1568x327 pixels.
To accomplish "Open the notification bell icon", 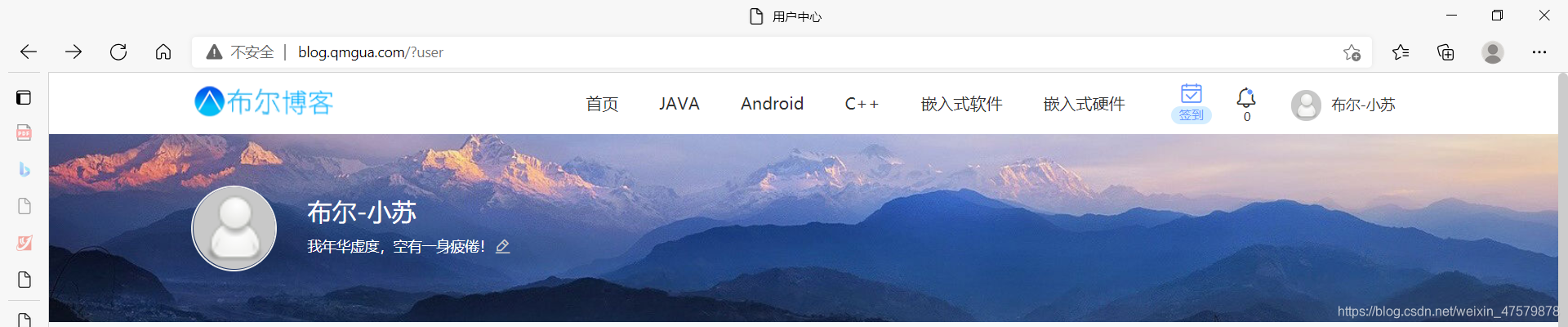I will pyautogui.click(x=1246, y=98).
